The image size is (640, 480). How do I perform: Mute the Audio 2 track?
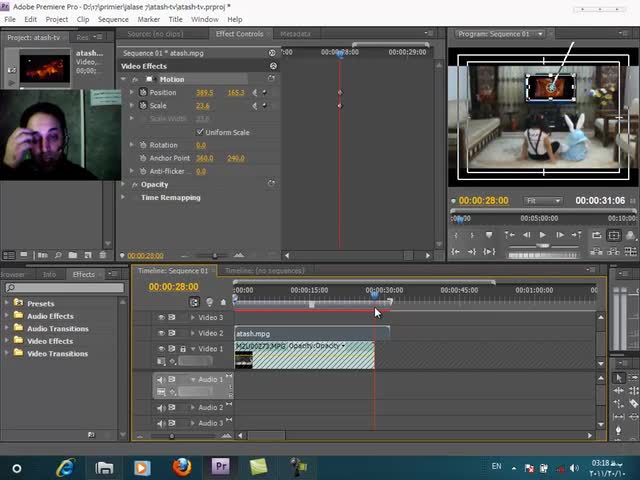click(x=161, y=408)
